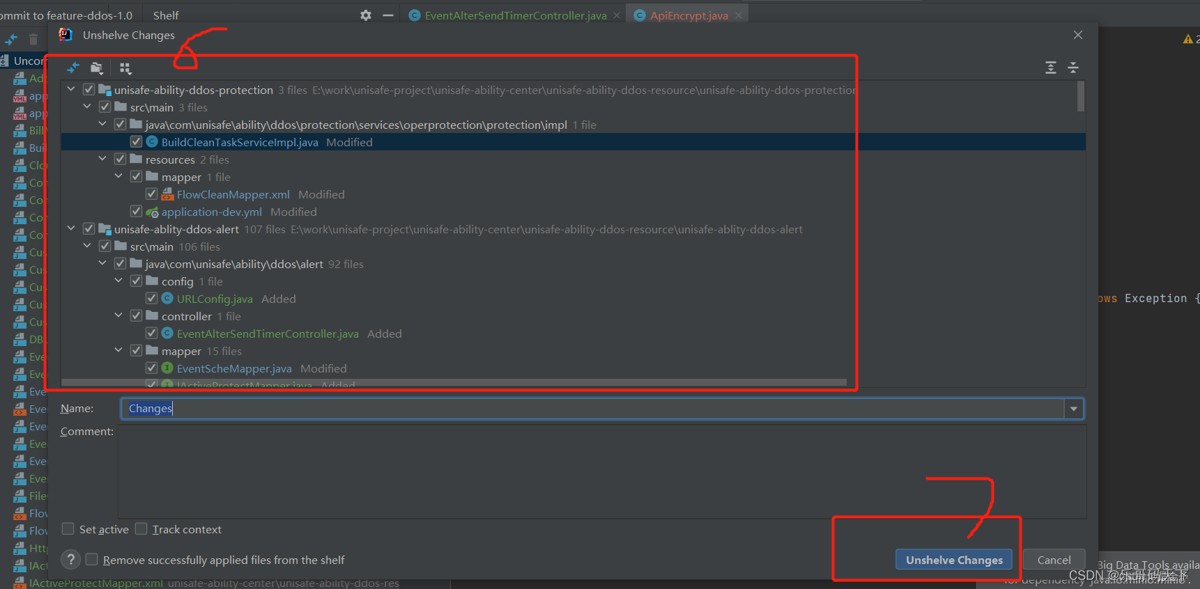Click the Expand All icon in the dialog
The height and width of the screenshot is (589, 1200).
click(1050, 68)
